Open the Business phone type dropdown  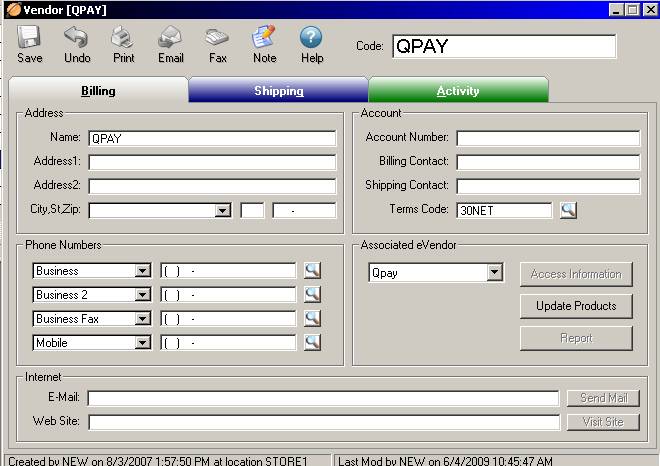coord(143,271)
